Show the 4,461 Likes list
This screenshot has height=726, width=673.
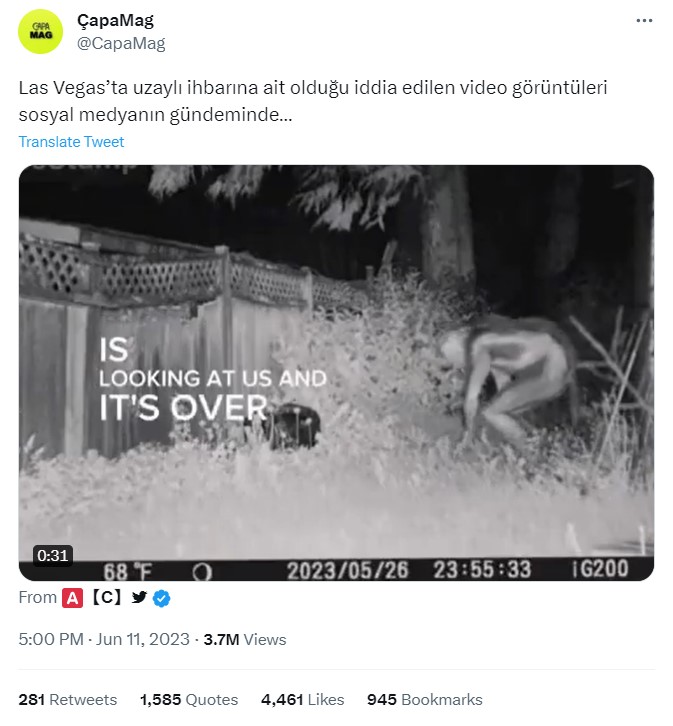click(x=302, y=699)
